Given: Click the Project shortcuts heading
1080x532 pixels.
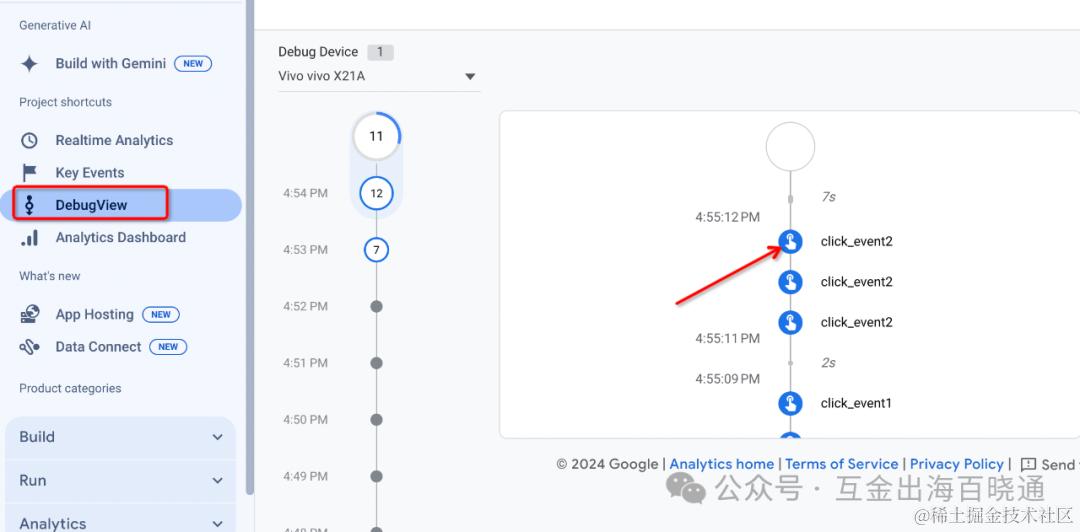Looking at the screenshot, I should click(65, 102).
